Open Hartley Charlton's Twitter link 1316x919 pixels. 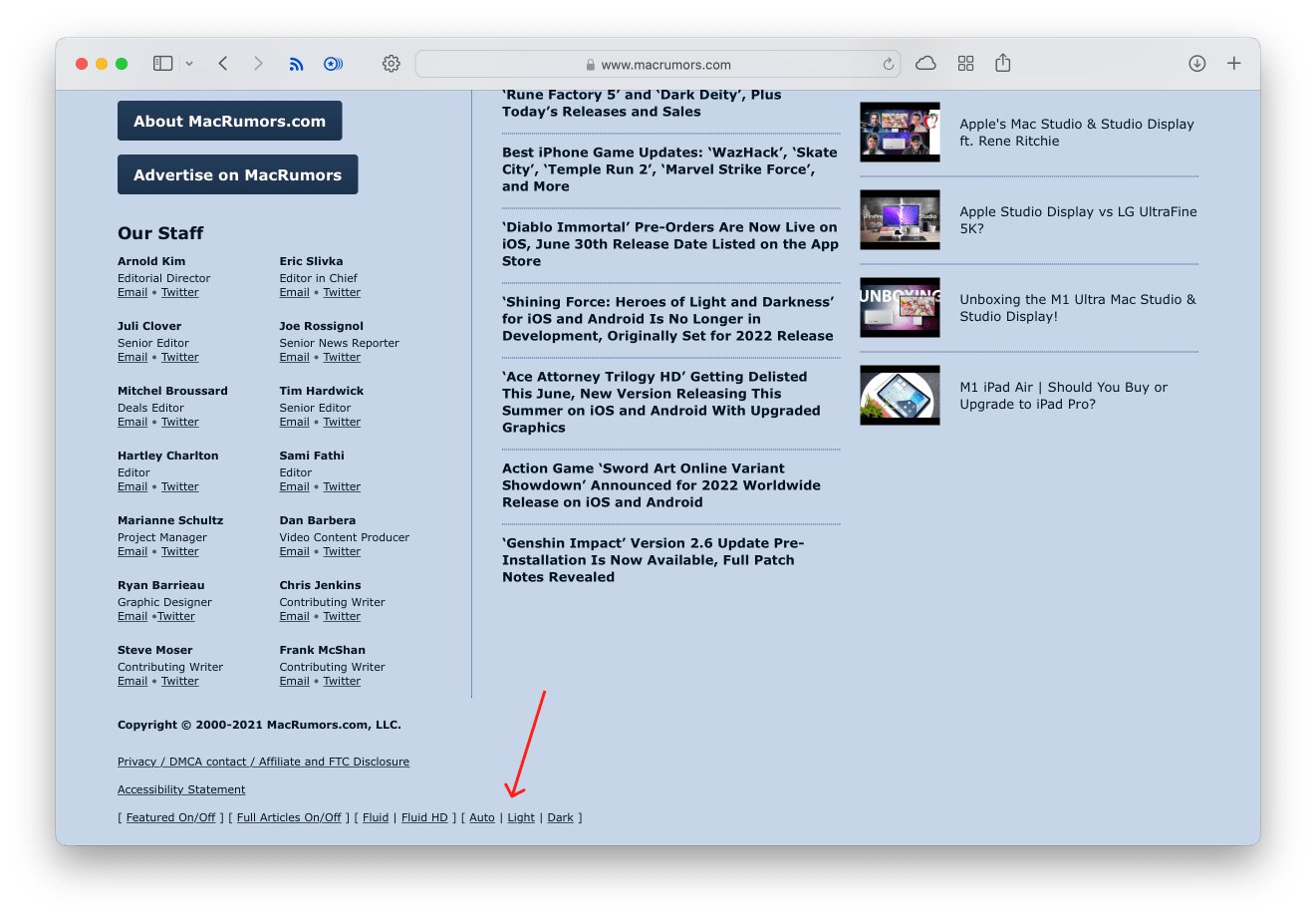(180, 486)
